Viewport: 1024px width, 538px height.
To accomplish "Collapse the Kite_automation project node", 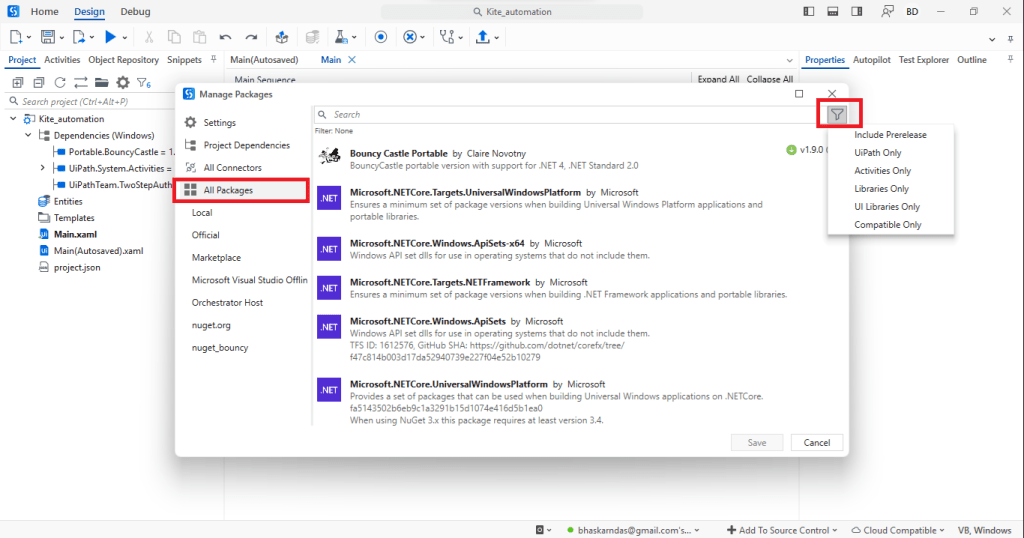I will point(14,118).
